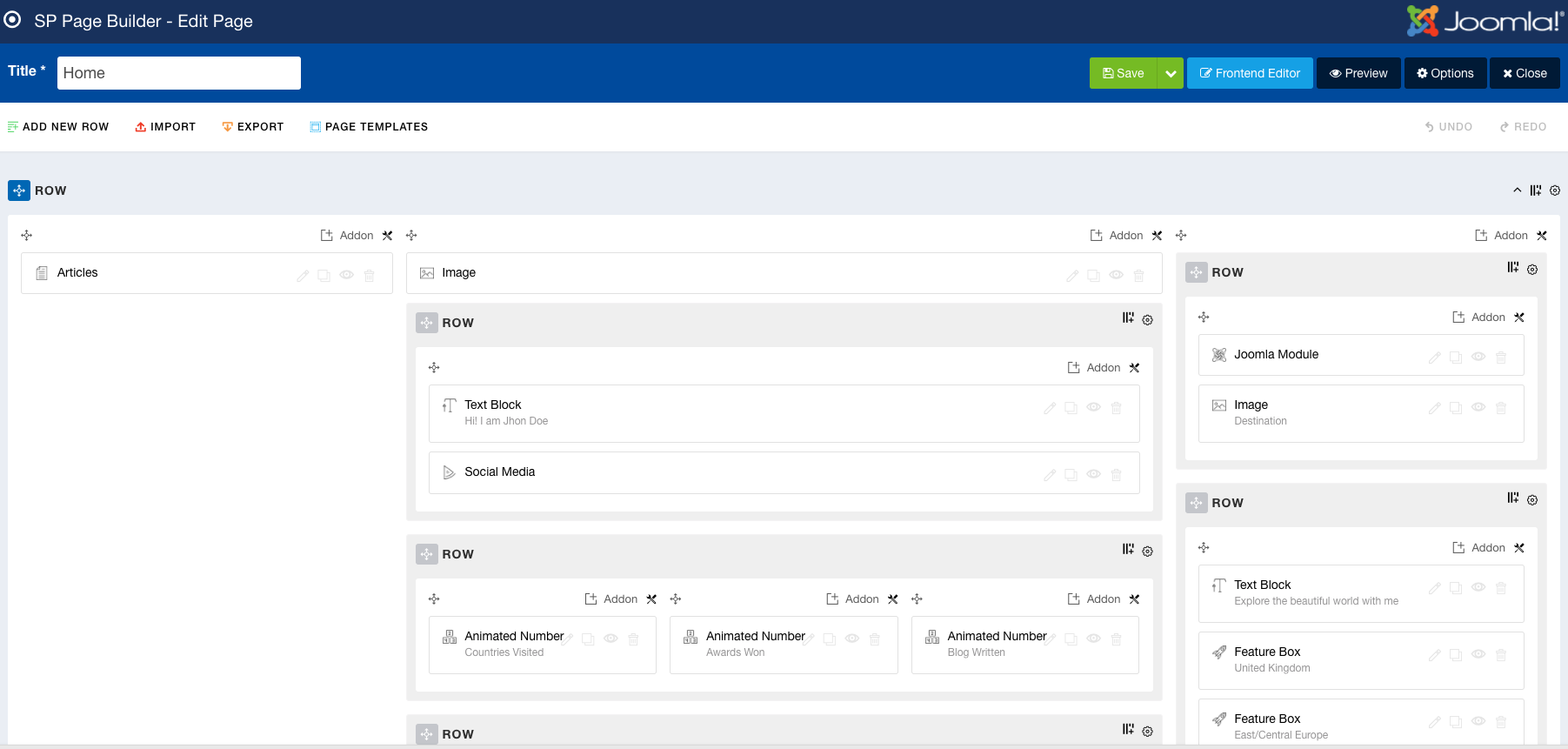Open Page Templates
1568x749 pixels.
coord(368,127)
